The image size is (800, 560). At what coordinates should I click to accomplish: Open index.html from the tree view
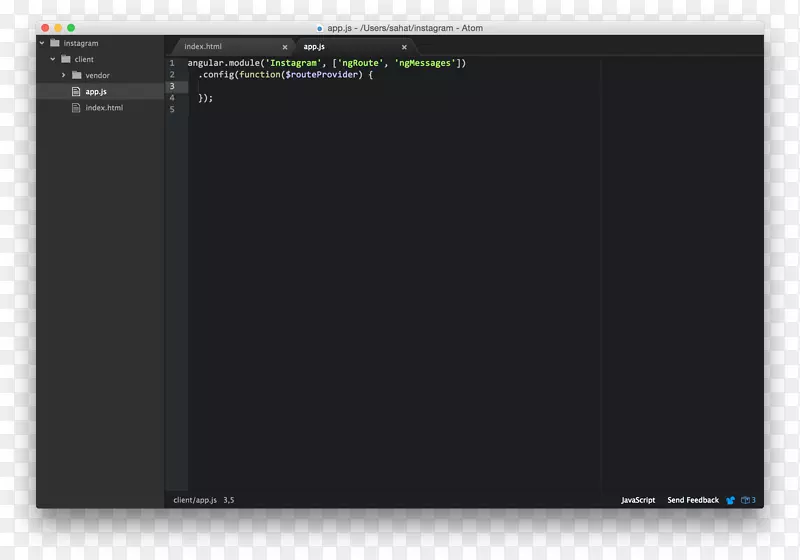(x=104, y=108)
